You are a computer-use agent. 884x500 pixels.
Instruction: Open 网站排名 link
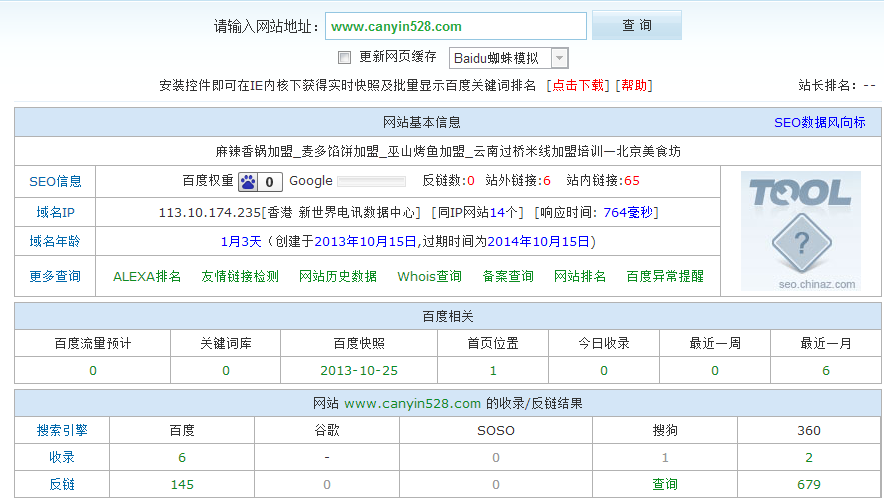(580, 277)
